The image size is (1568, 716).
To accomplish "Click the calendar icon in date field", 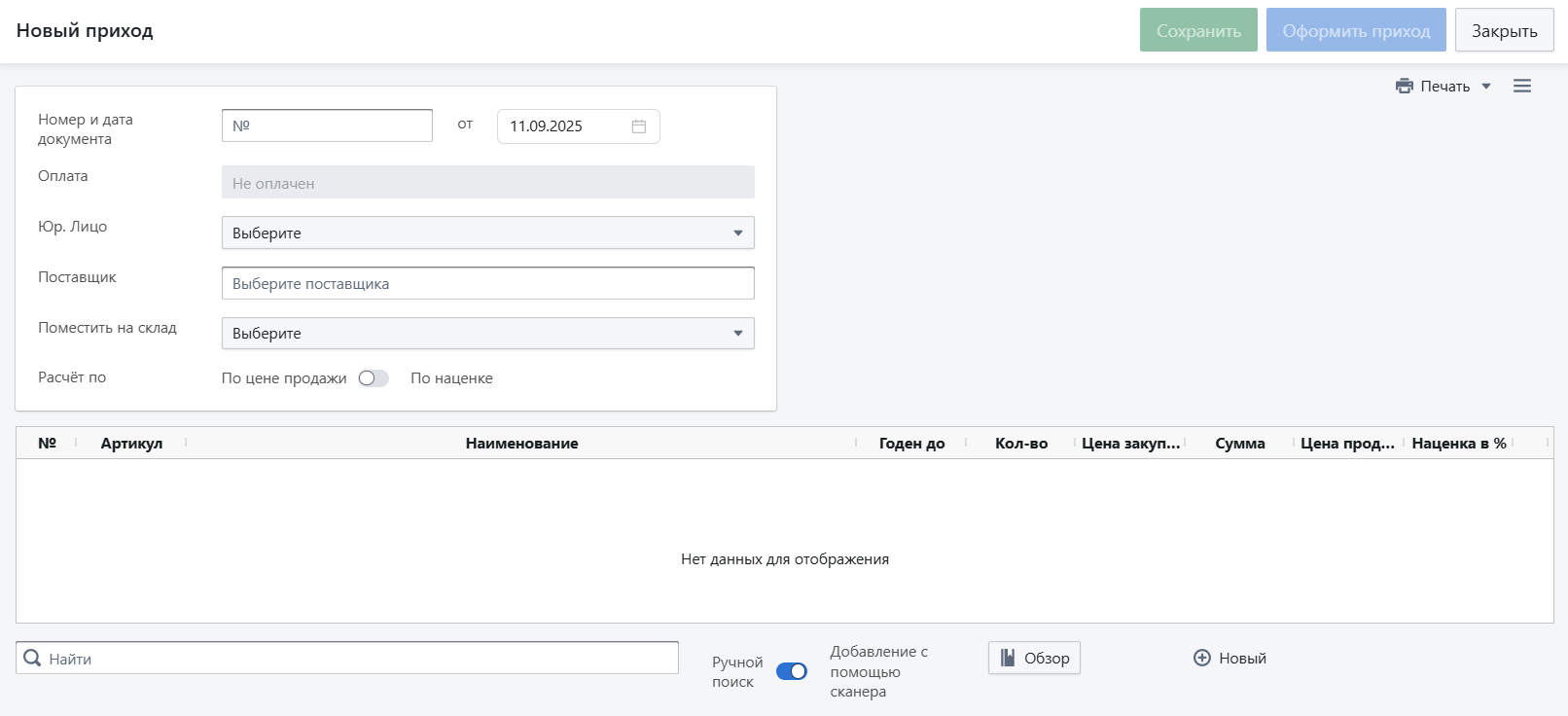I will tap(639, 126).
